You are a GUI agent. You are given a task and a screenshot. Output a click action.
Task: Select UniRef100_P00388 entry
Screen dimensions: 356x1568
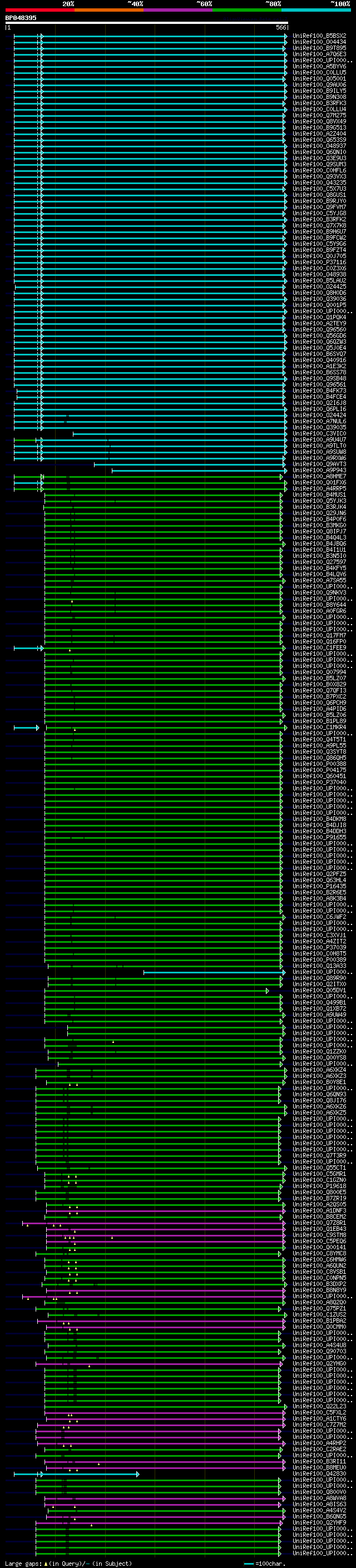319,764
